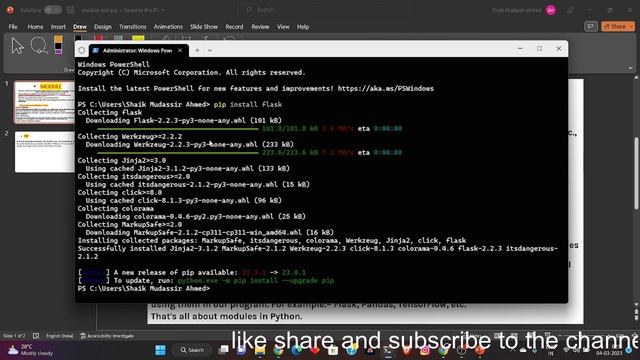
Task: Switch to the Insert ribbon tab
Action: point(58,27)
